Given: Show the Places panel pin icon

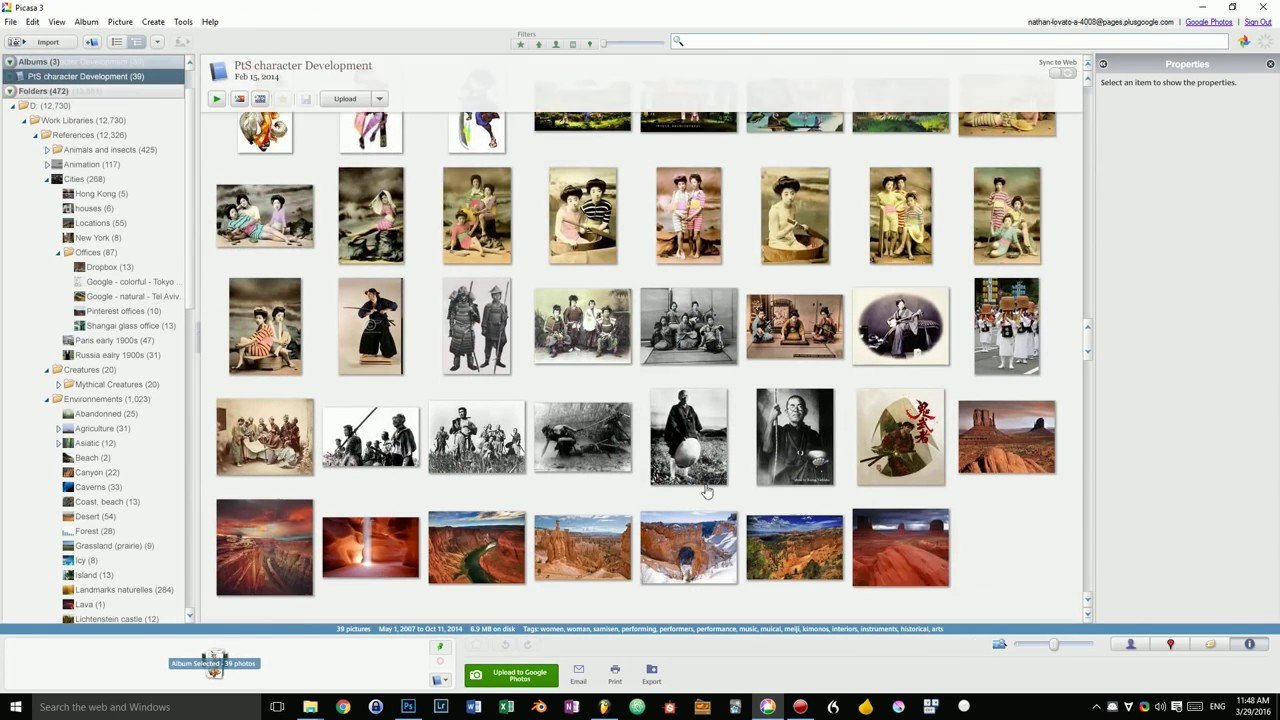Looking at the screenshot, I should [x=1170, y=645].
